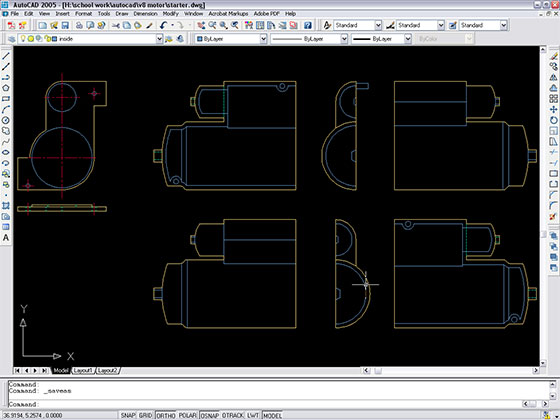This screenshot has width=560, height=420.
Task: Switch to the Layout1 tab
Action: (83, 370)
